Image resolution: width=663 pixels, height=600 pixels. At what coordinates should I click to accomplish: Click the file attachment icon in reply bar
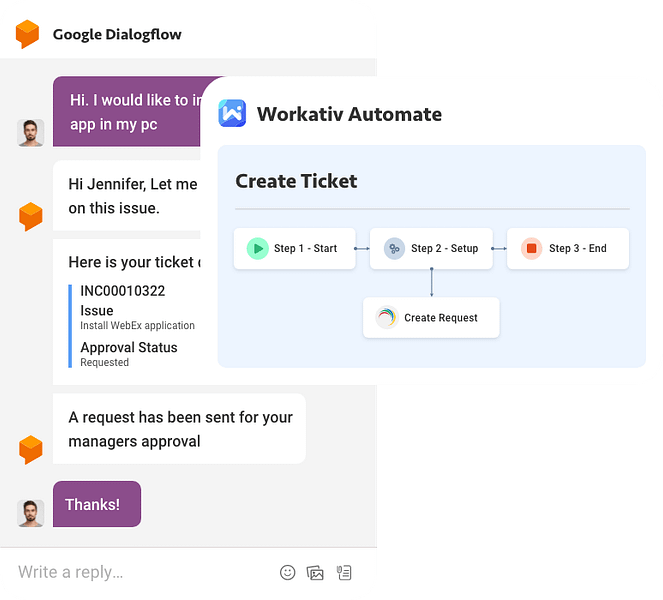[344, 573]
